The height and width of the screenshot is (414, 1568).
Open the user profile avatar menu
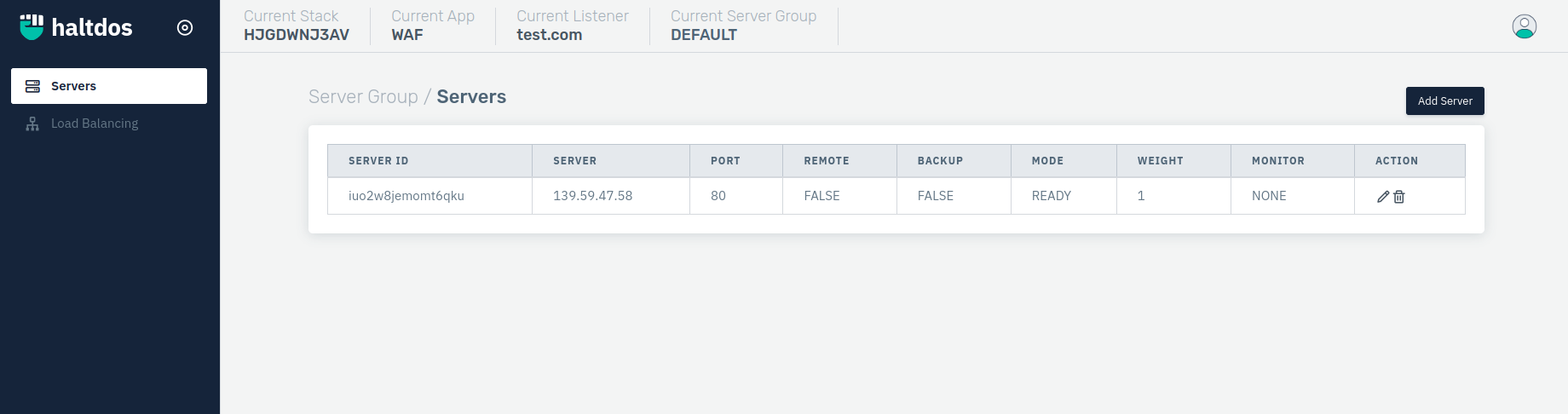point(1524,26)
